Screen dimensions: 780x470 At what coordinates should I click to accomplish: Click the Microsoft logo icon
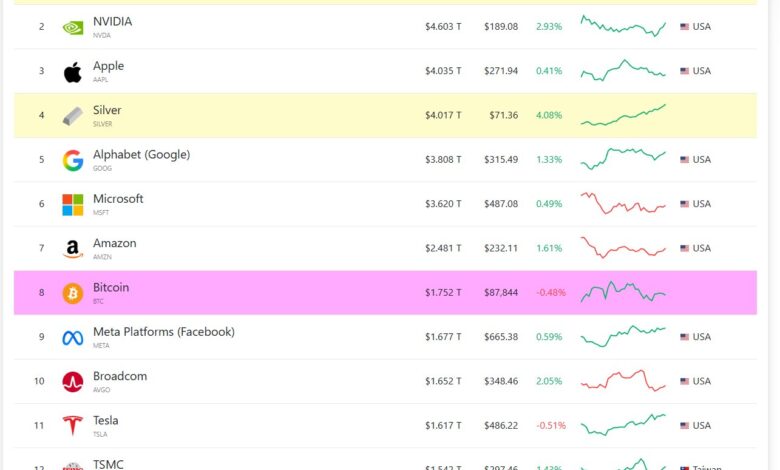tap(72, 205)
